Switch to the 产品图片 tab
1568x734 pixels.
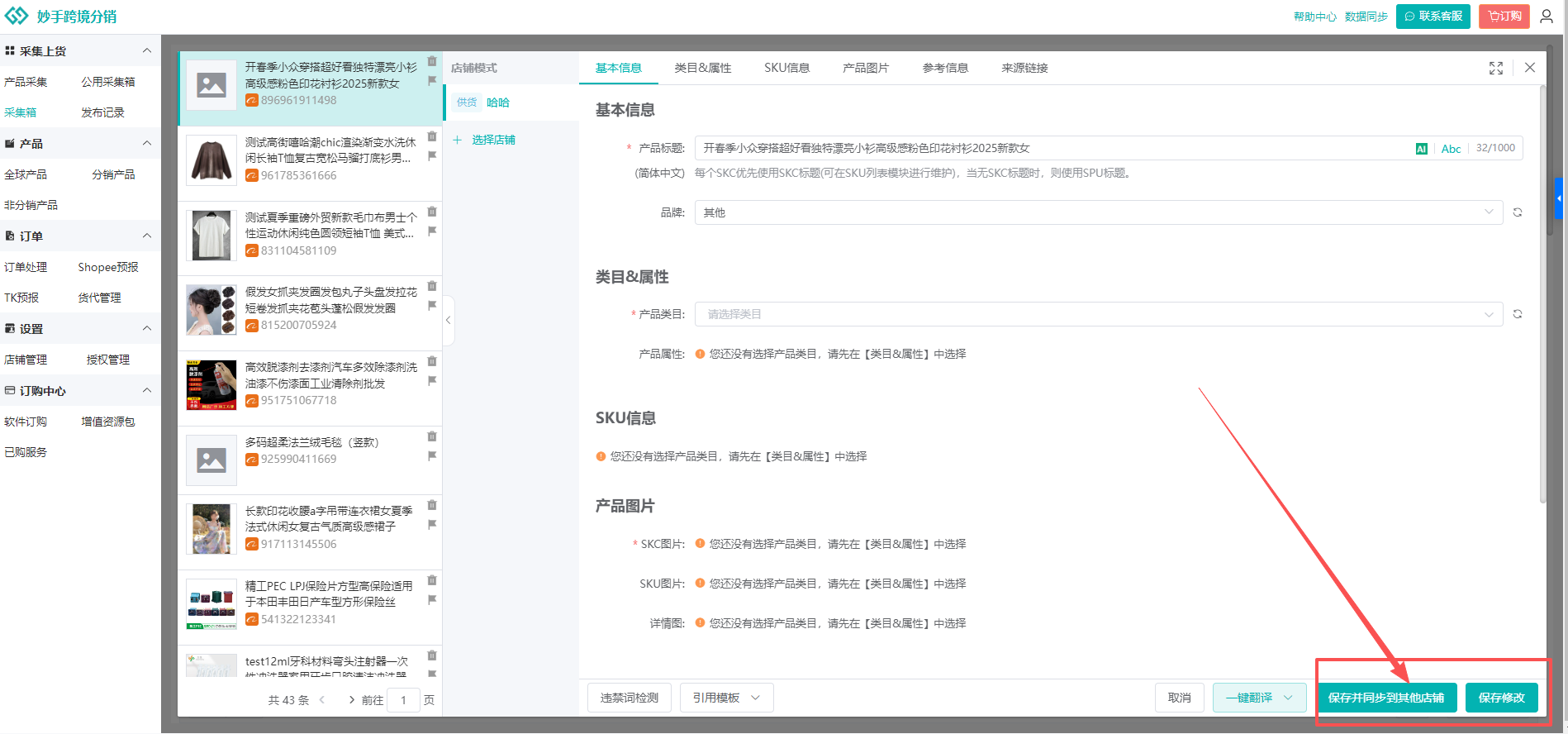(866, 68)
